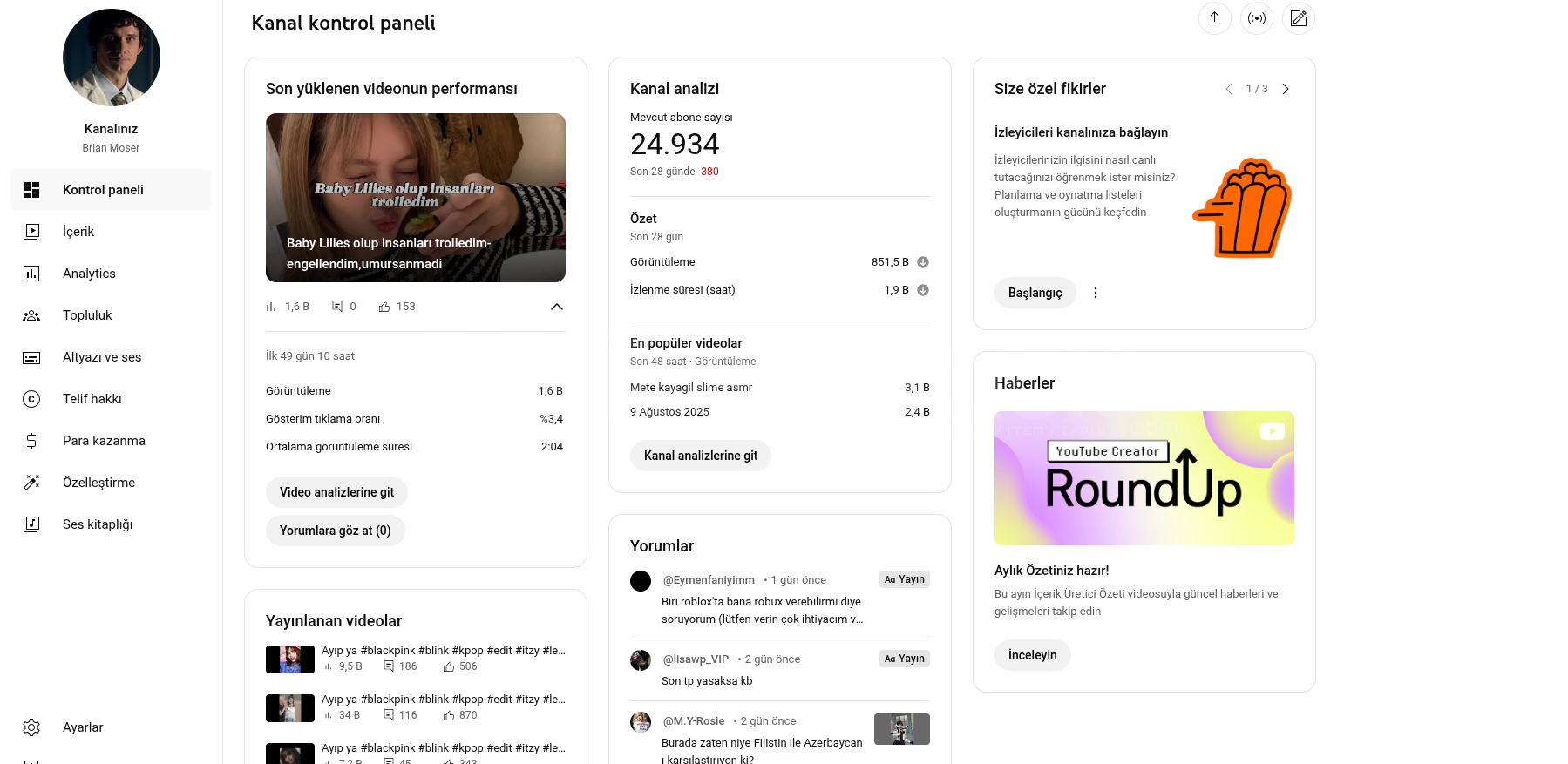
Task: Go to next idea card chevron
Action: pos(1286,89)
